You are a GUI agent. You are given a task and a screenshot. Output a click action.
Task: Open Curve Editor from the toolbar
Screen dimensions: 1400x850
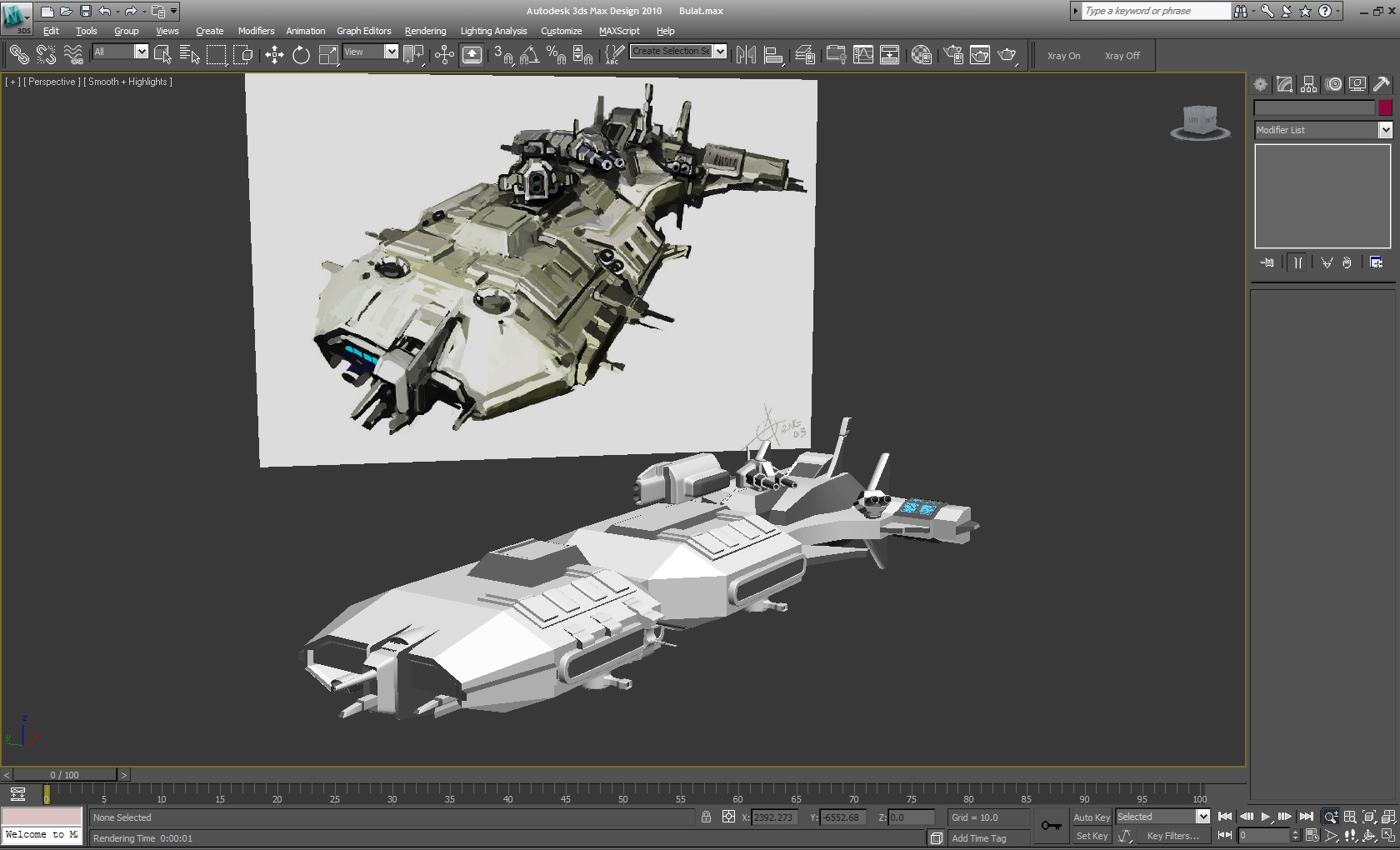[863, 55]
